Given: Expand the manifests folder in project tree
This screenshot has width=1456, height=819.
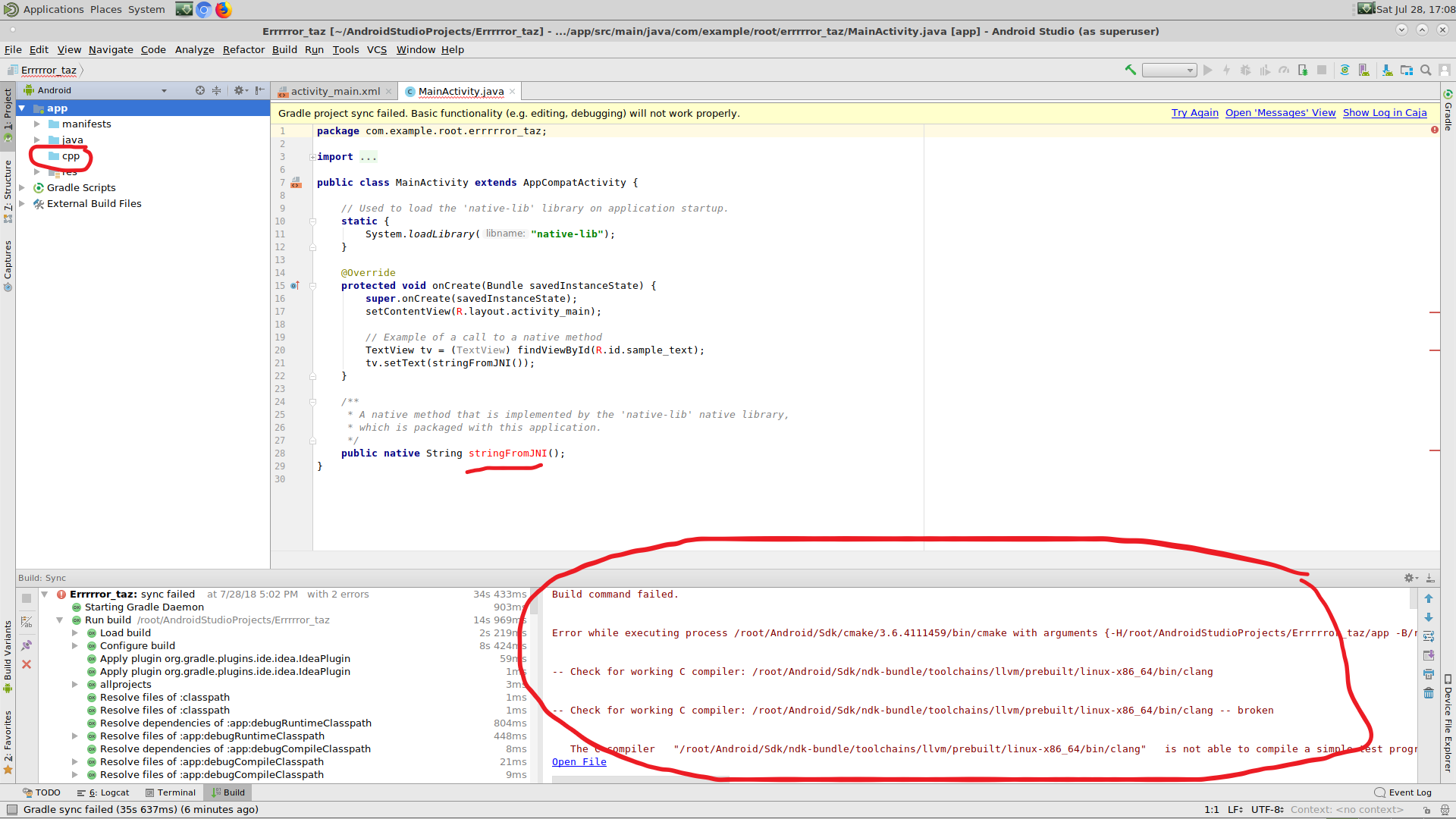Looking at the screenshot, I should coord(36,124).
